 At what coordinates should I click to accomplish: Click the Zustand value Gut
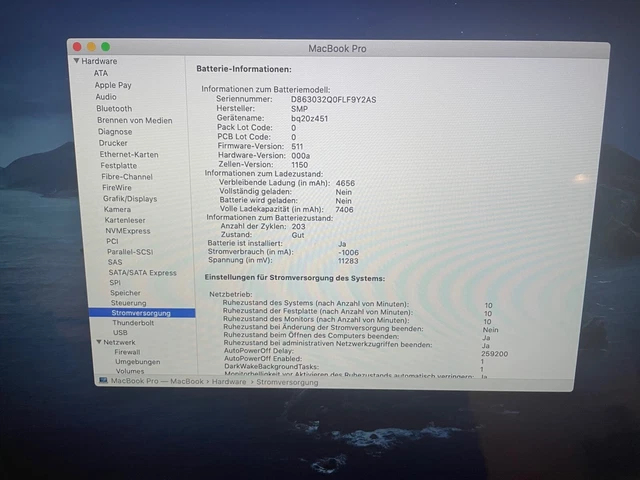(x=298, y=235)
